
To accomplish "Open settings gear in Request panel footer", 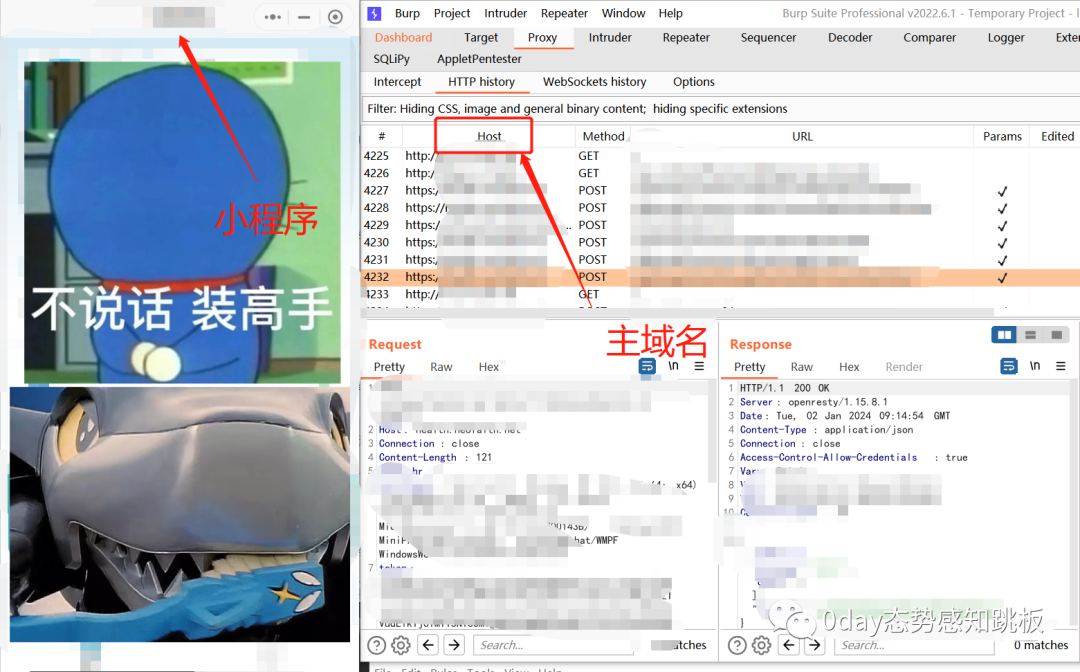I will click(x=401, y=645).
